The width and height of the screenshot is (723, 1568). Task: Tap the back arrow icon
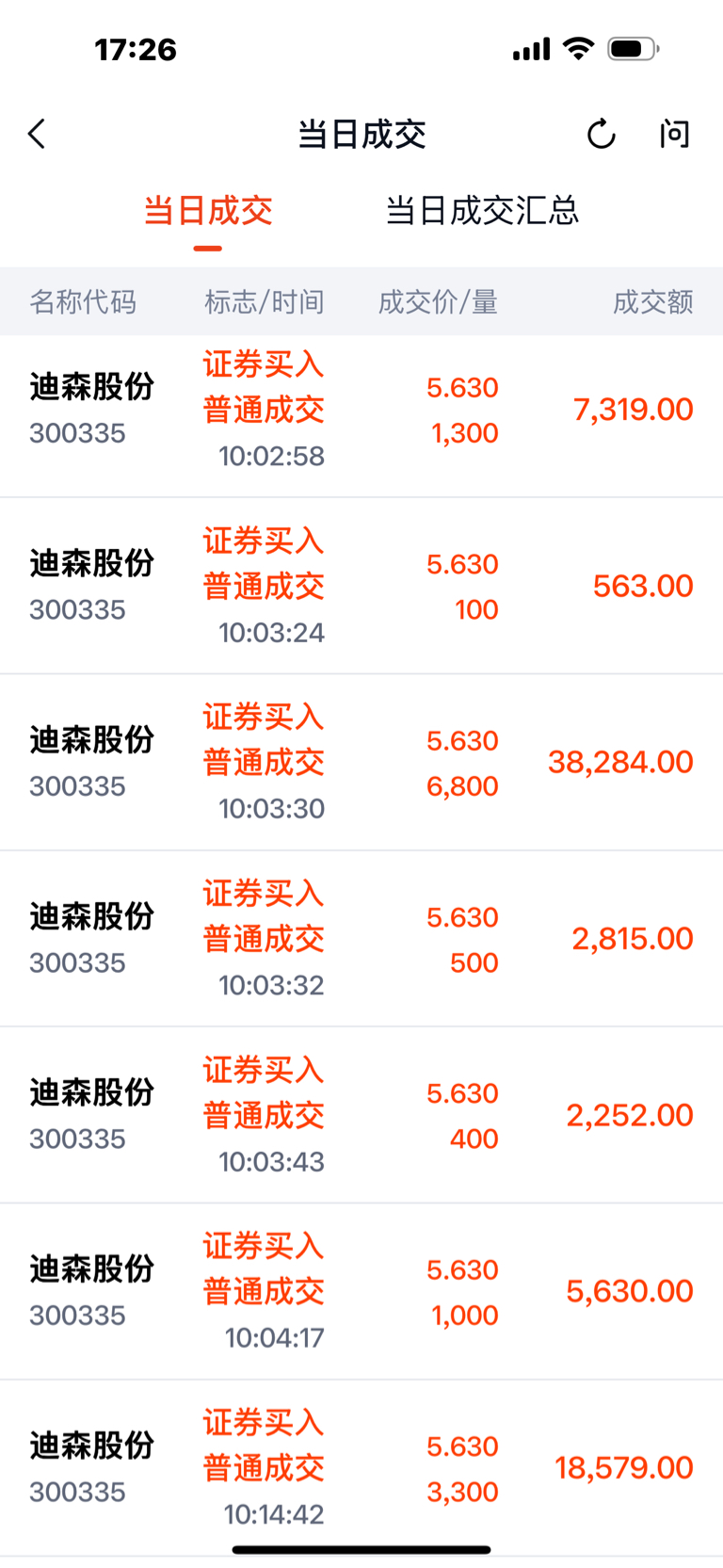pyautogui.click(x=38, y=135)
